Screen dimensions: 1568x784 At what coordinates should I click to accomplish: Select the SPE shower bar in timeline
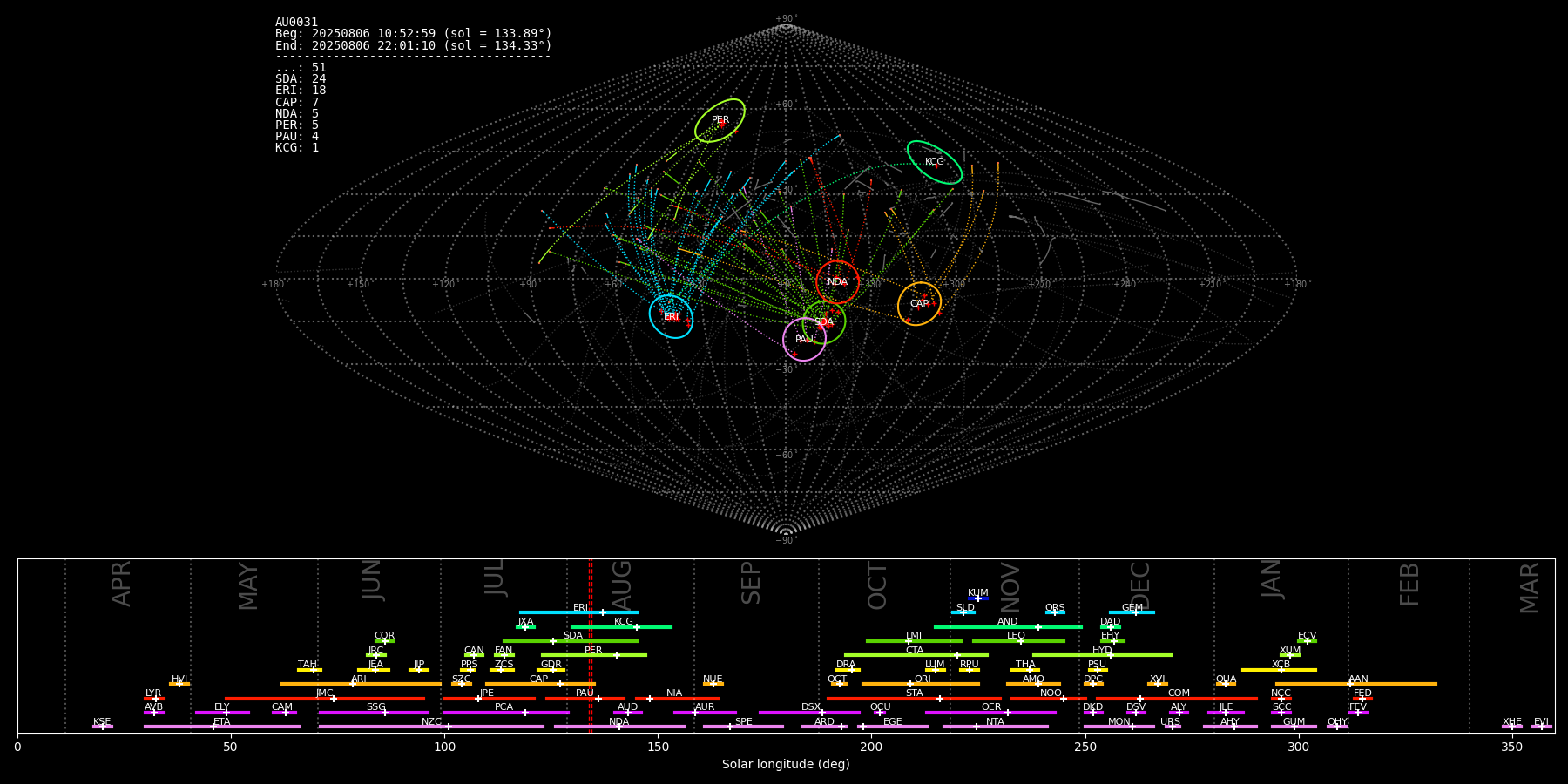coord(743,727)
